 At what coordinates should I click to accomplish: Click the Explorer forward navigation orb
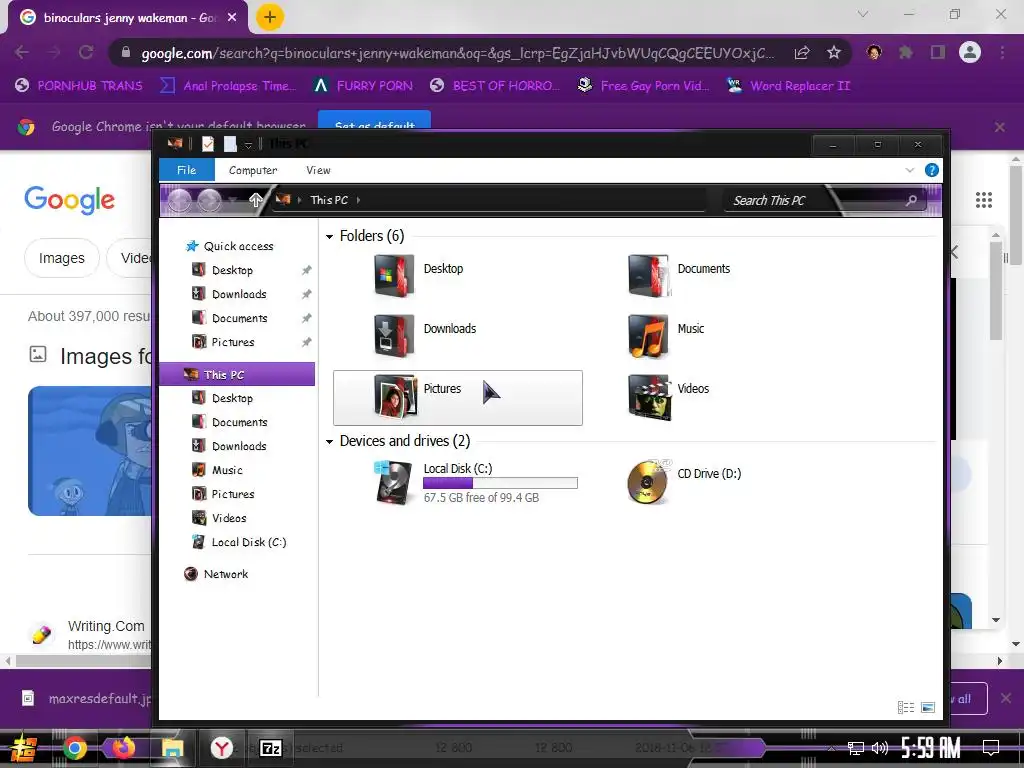(x=209, y=200)
